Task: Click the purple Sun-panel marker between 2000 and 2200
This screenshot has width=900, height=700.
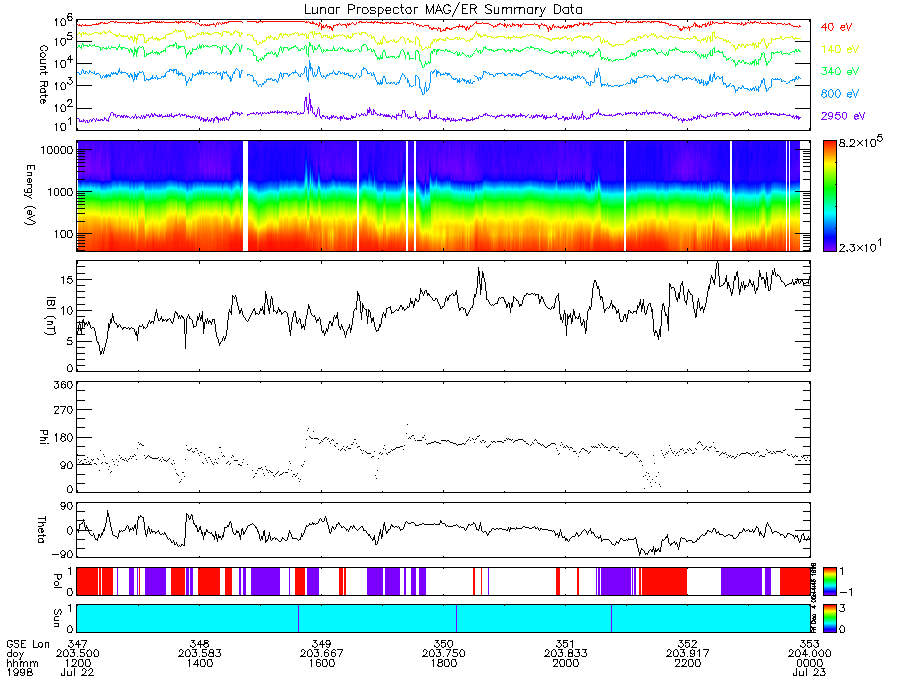Action: pyautogui.click(x=611, y=618)
